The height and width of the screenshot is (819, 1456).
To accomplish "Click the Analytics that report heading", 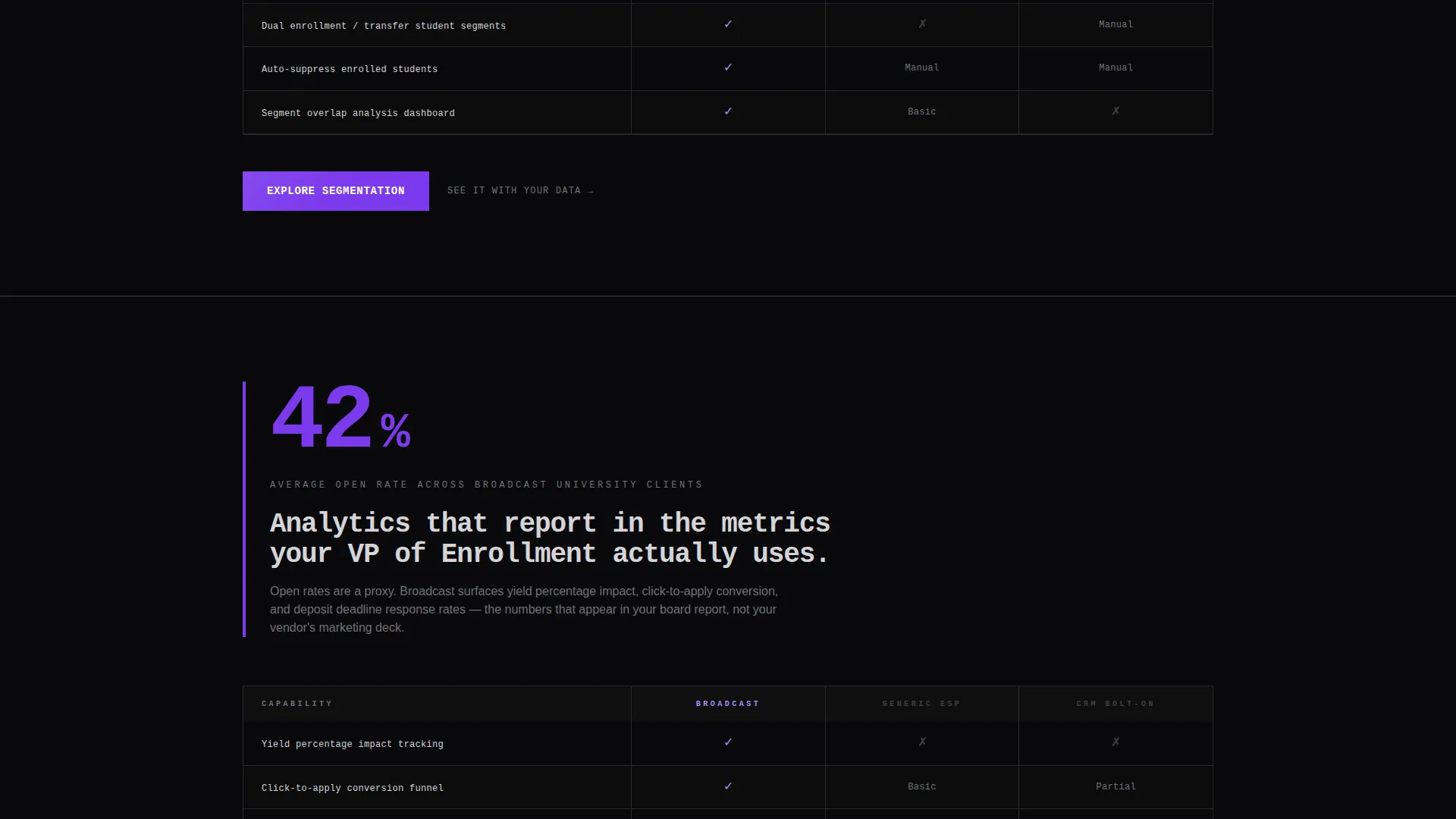I will pos(550,538).
